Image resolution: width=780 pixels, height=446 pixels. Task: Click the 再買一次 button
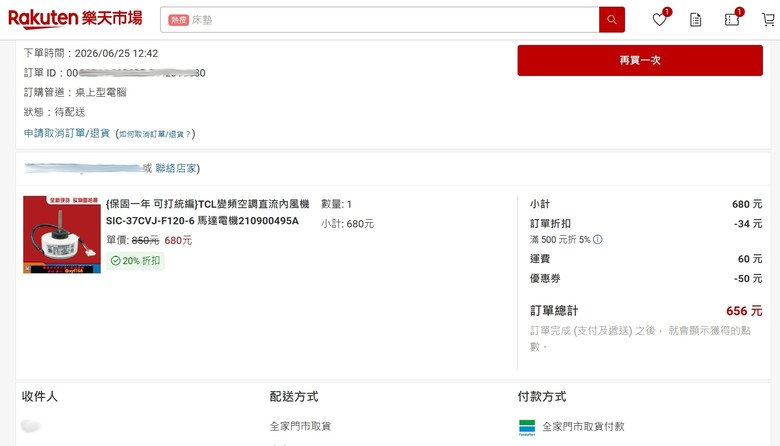(x=640, y=60)
